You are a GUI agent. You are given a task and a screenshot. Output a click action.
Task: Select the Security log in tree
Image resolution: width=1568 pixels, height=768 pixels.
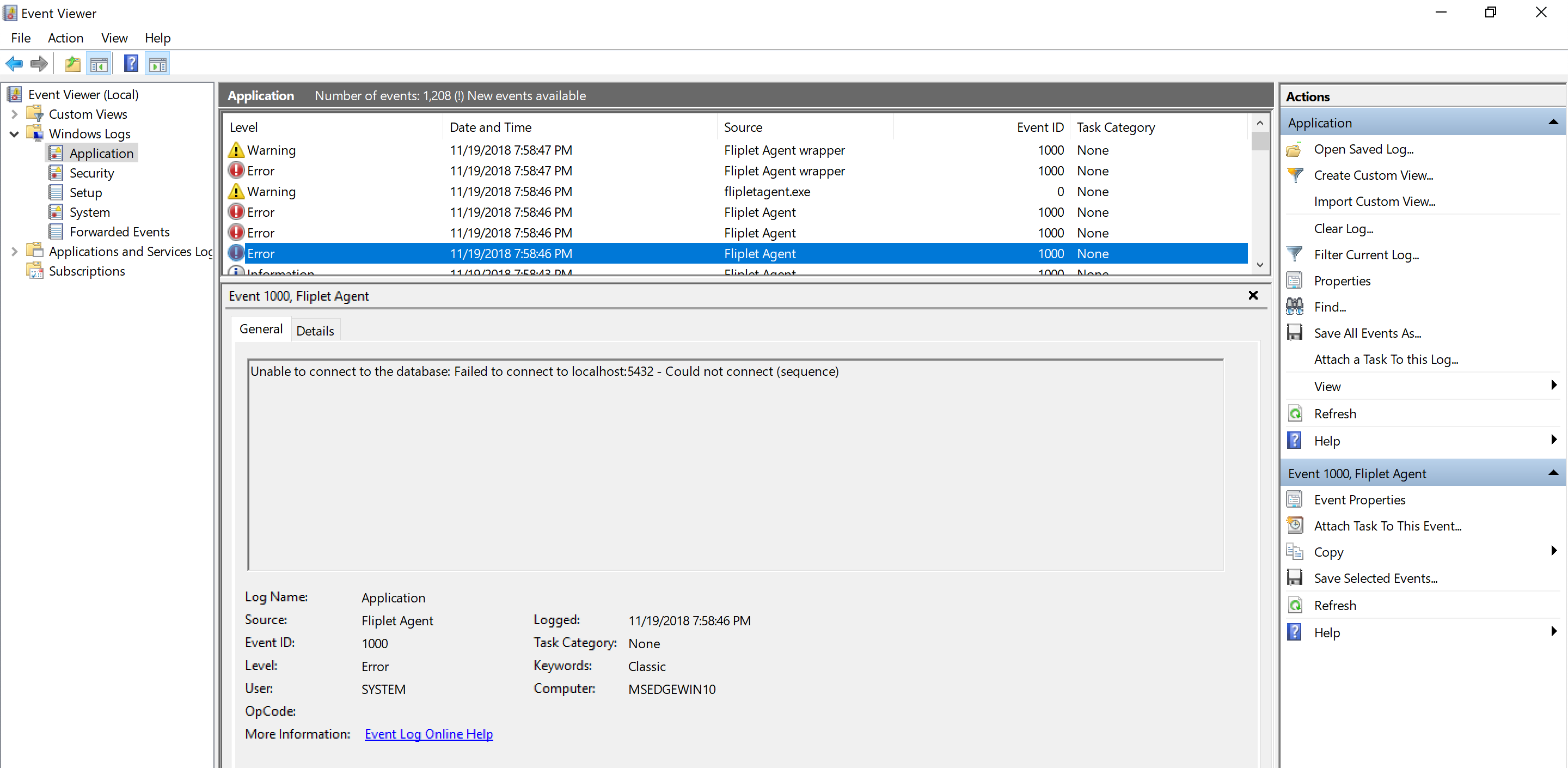pos(91,173)
